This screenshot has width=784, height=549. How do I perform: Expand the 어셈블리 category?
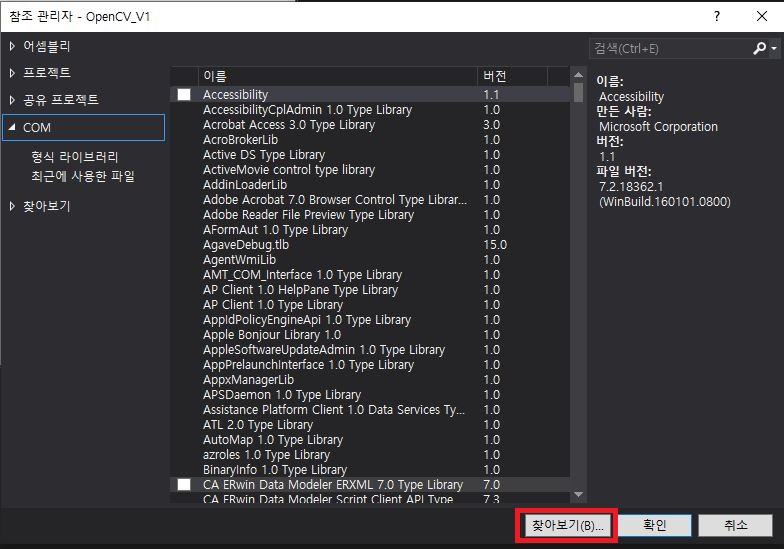click(x=12, y=46)
